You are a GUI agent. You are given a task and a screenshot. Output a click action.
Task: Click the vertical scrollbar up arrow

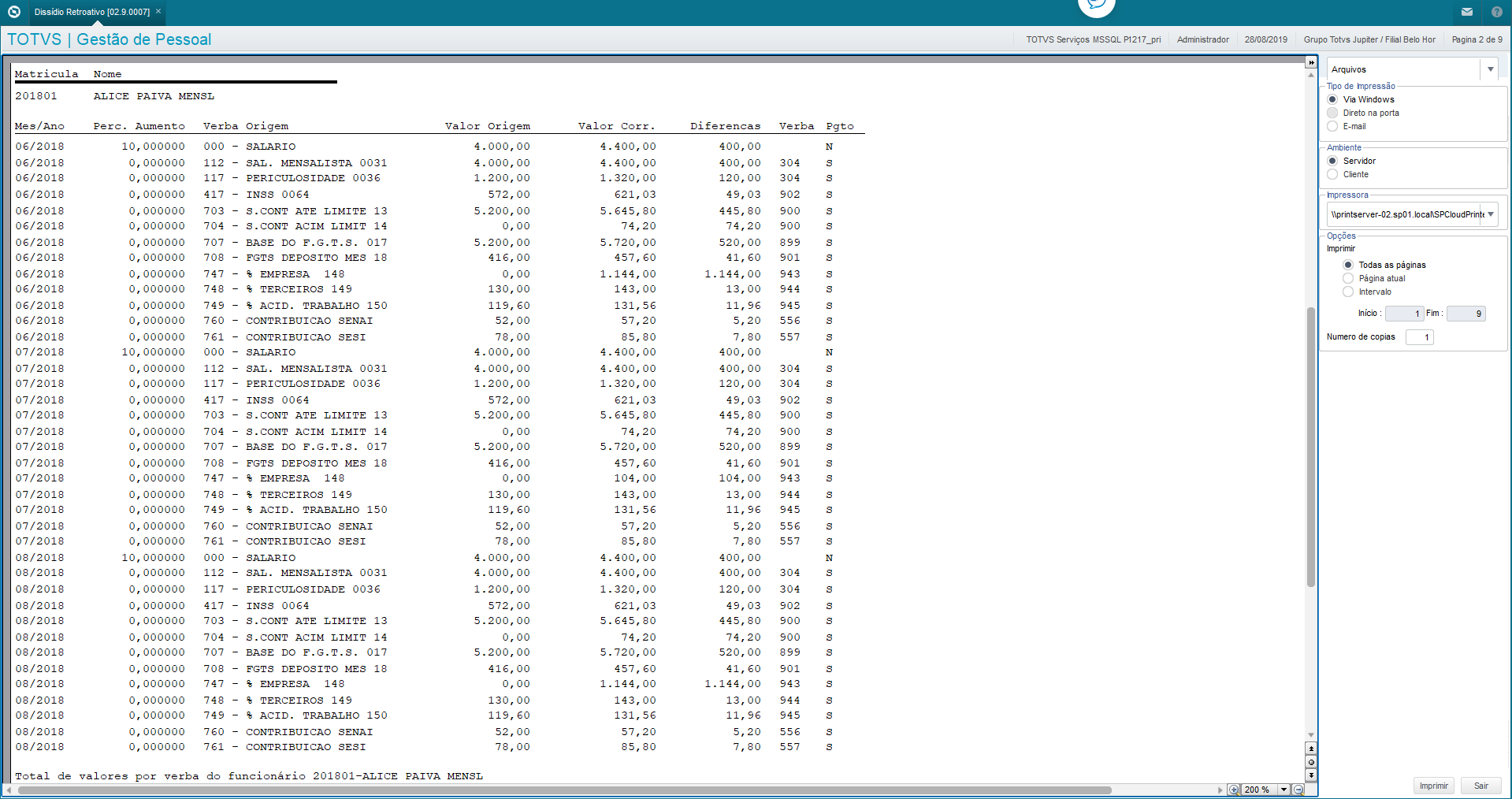click(x=1311, y=75)
